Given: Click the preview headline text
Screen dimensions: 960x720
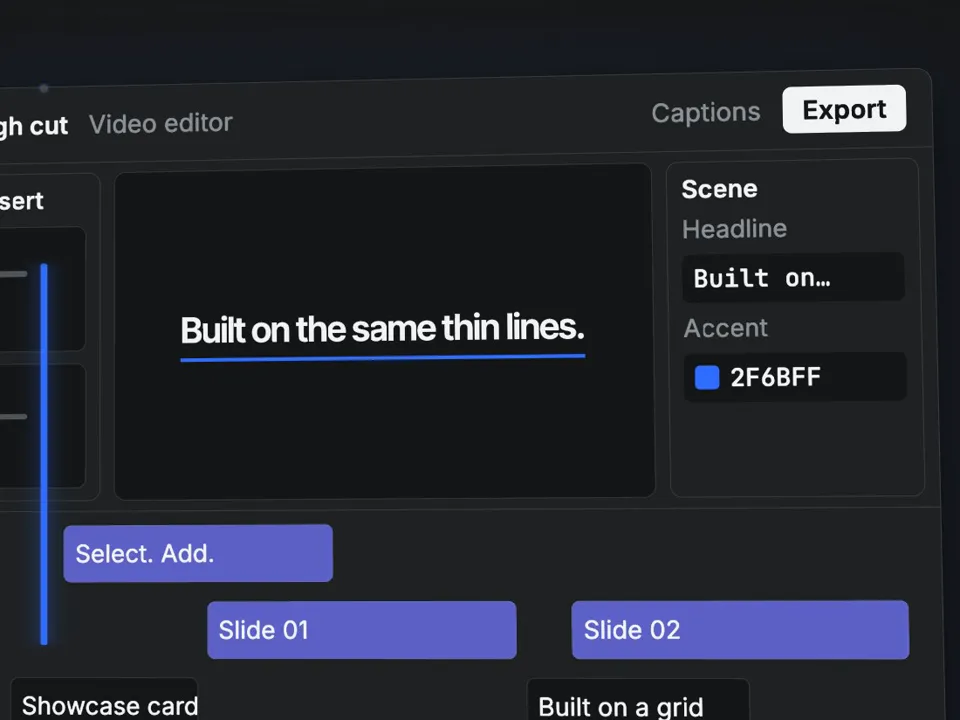Looking at the screenshot, I should (383, 329).
